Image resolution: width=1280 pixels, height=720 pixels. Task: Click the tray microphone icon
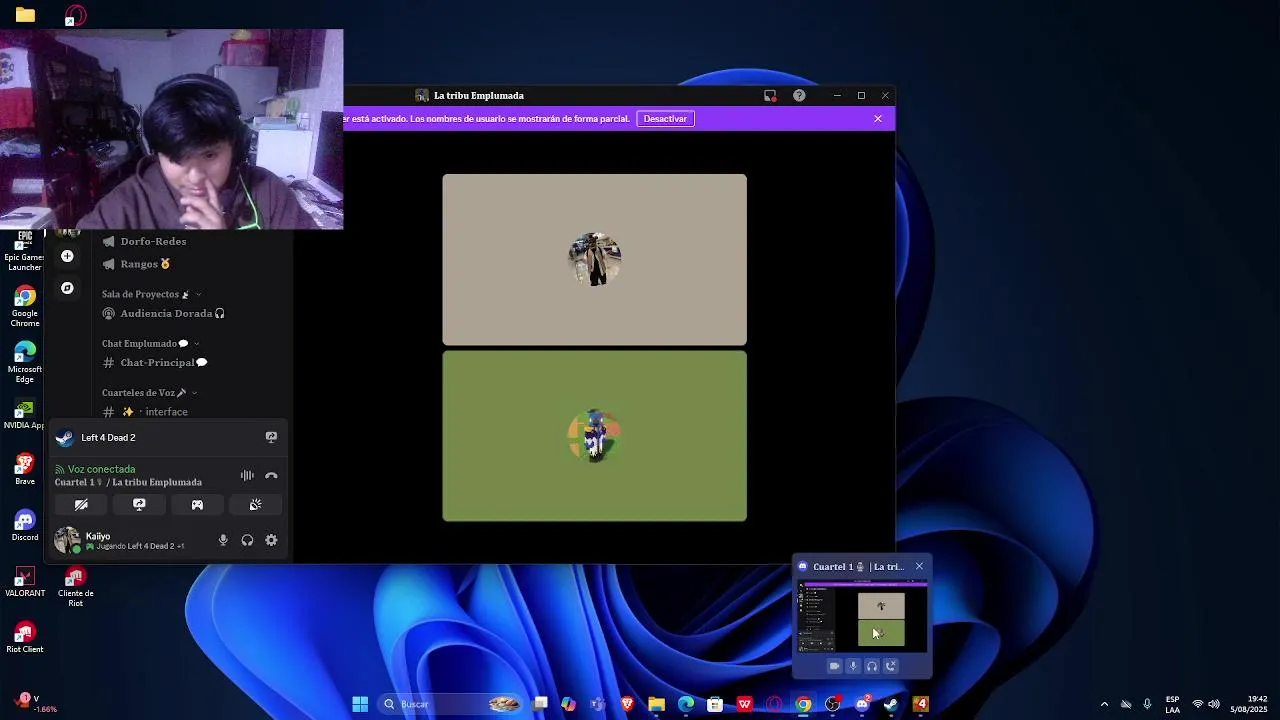tap(1147, 704)
